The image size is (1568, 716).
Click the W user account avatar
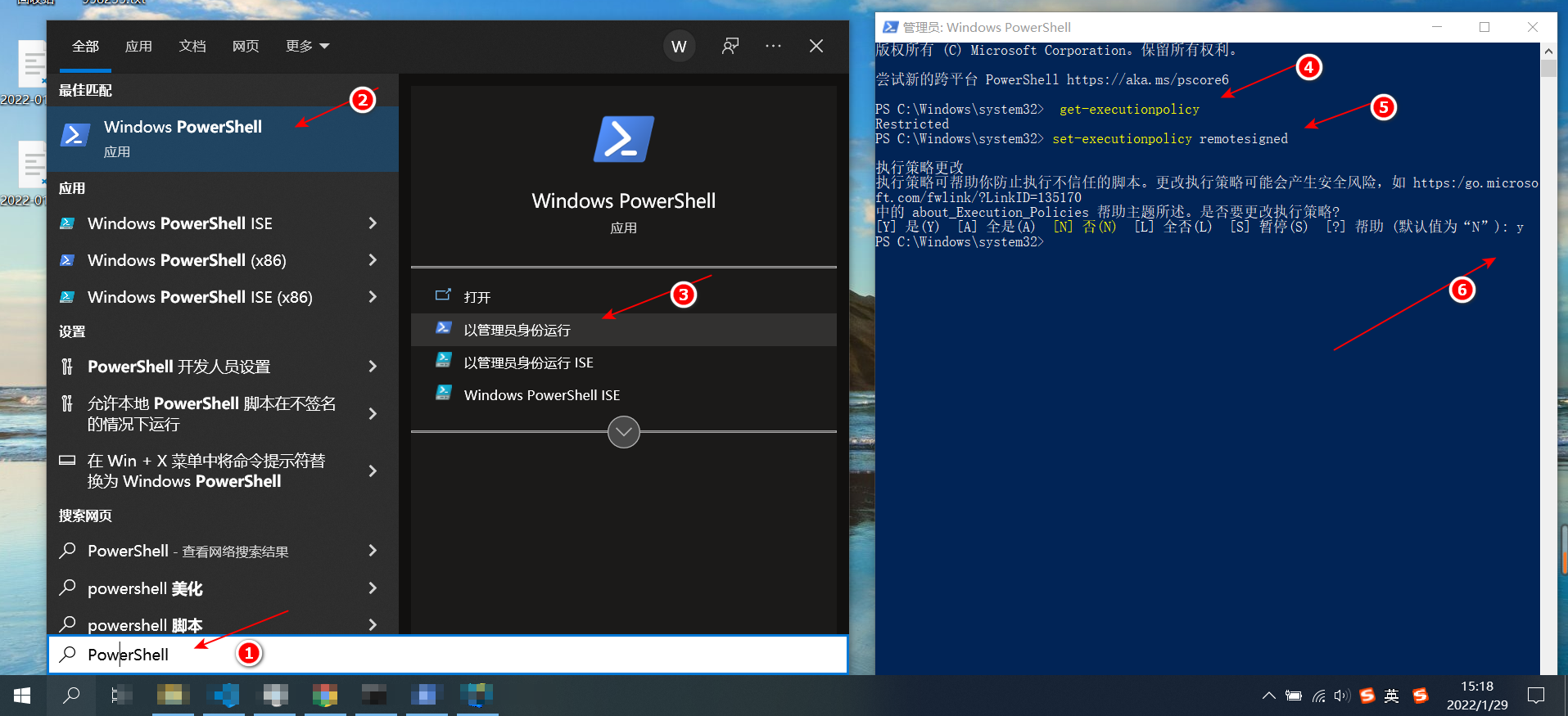click(x=679, y=47)
